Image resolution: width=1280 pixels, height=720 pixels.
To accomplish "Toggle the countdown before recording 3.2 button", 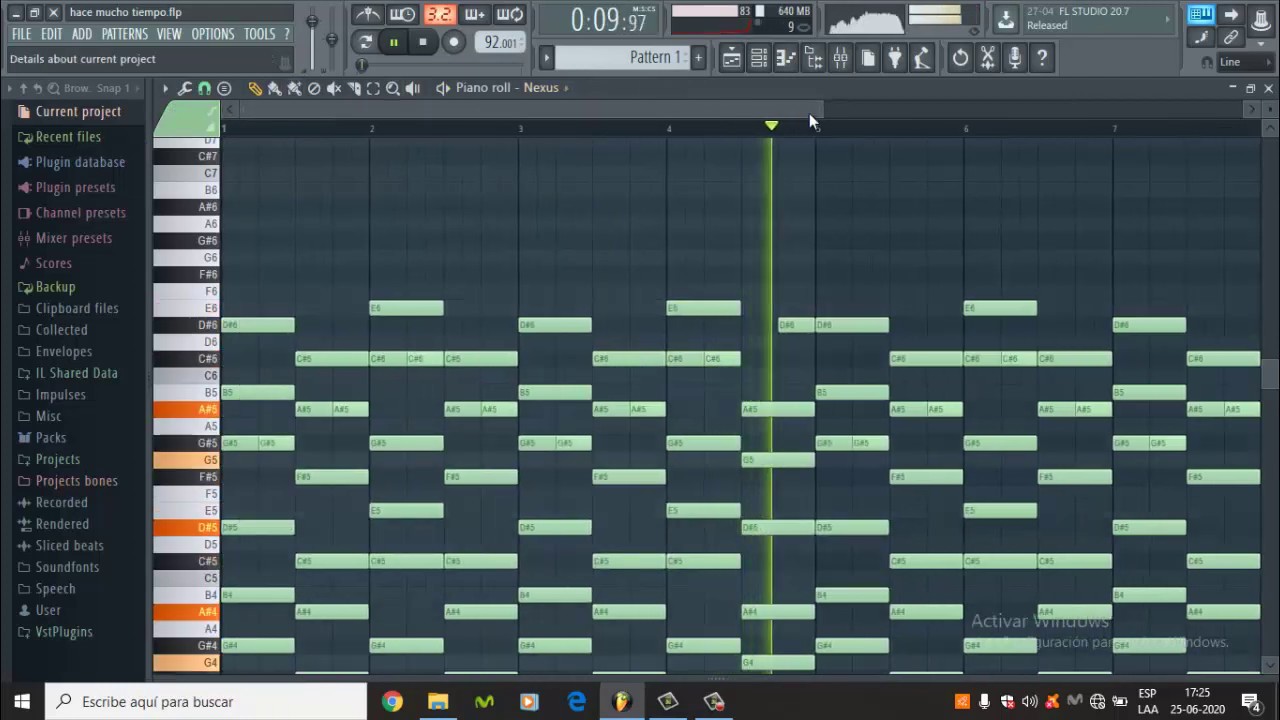I will pos(439,14).
